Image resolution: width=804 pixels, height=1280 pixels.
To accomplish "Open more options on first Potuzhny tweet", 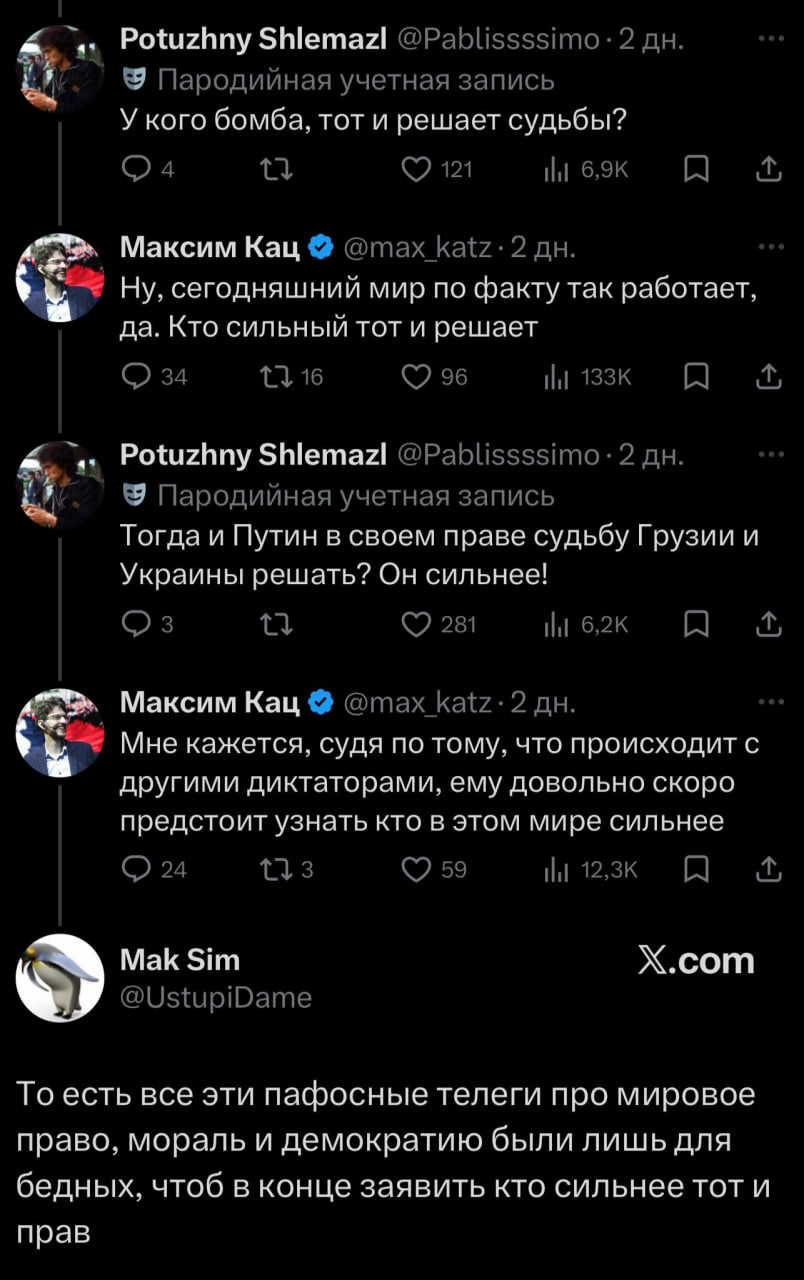I will [x=770, y=40].
